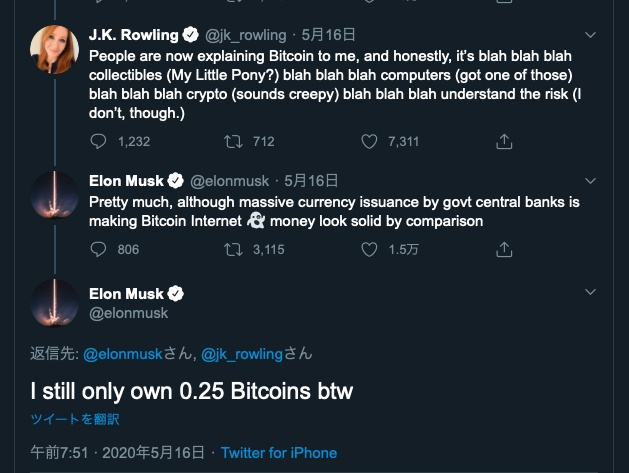This screenshot has height=473, width=629.
Task: Expand the menu chevron on Elon's reply tweet
Action: [590, 181]
